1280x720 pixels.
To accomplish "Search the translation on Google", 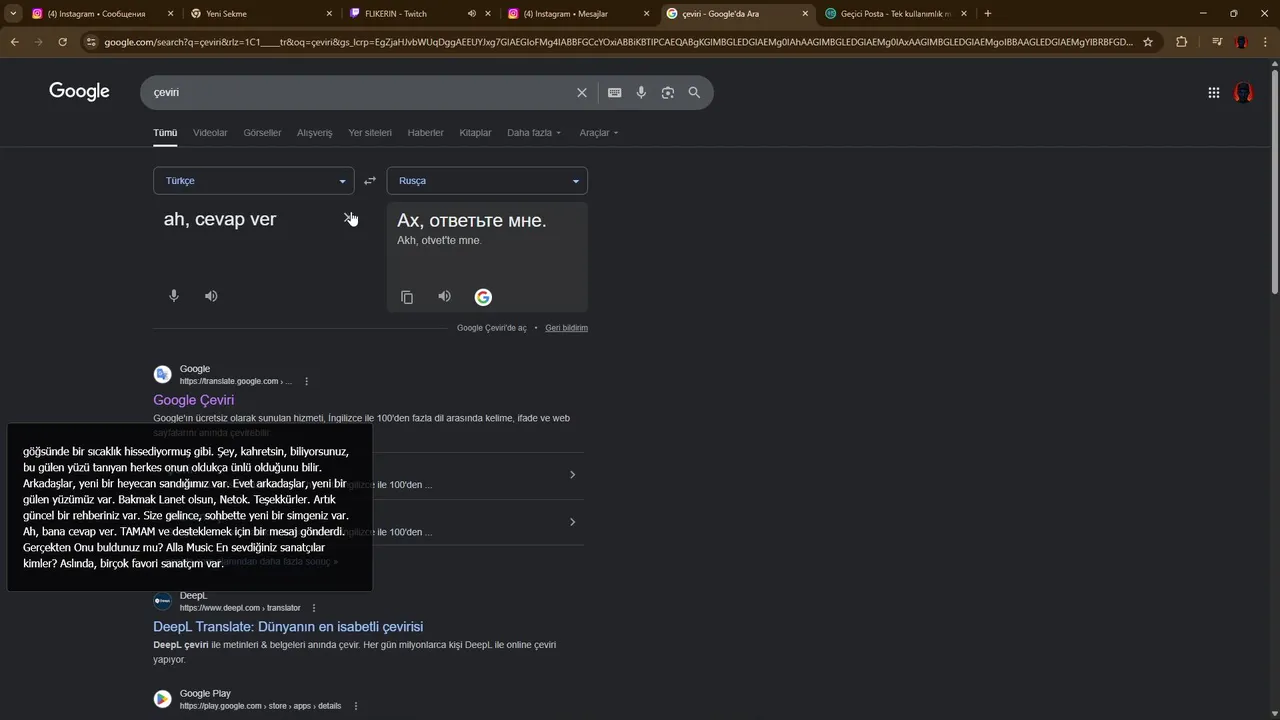I will [x=483, y=297].
